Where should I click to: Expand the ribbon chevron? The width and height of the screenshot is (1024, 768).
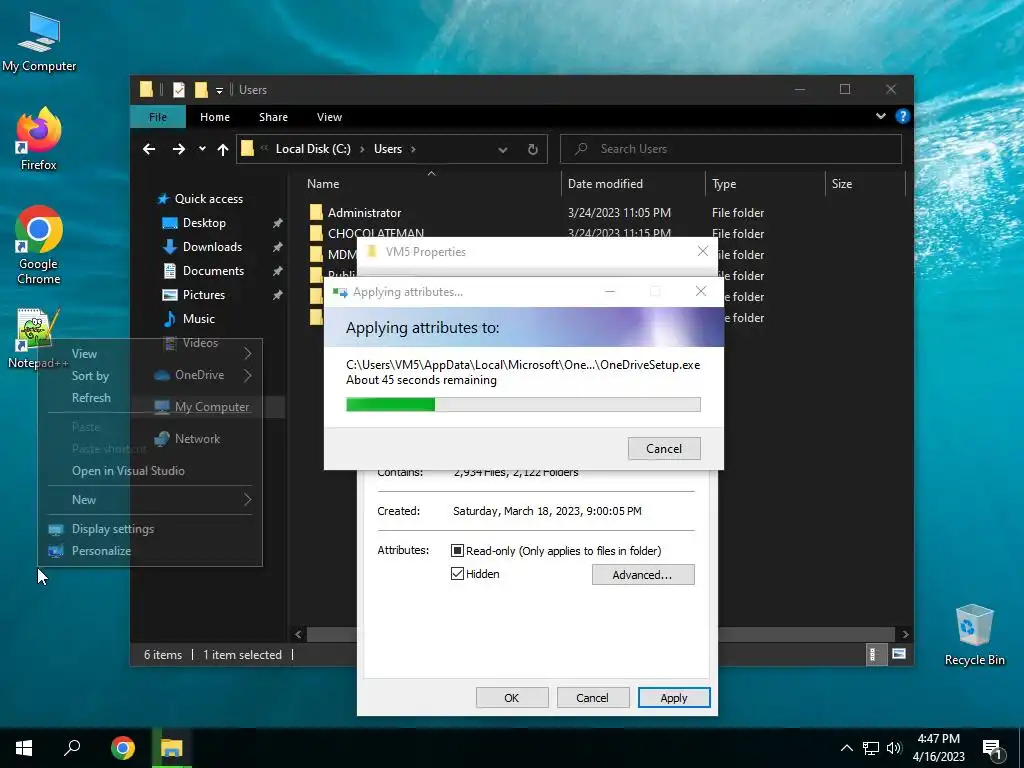coord(881,116)
